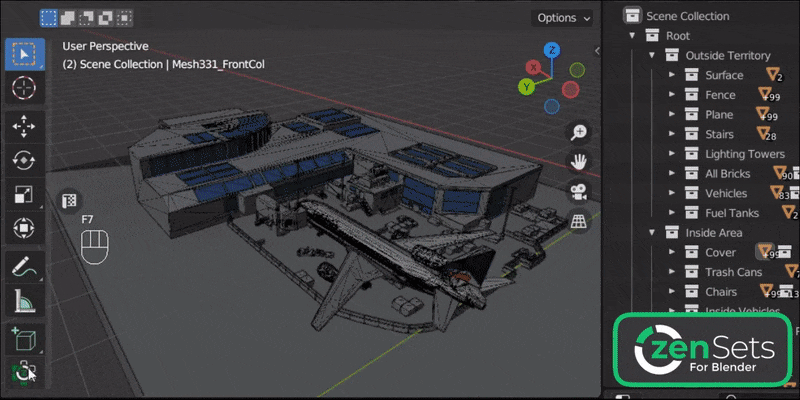Click the faded blue negative Z gizmo
Viewport: 800px width, 400px height.
552,106
